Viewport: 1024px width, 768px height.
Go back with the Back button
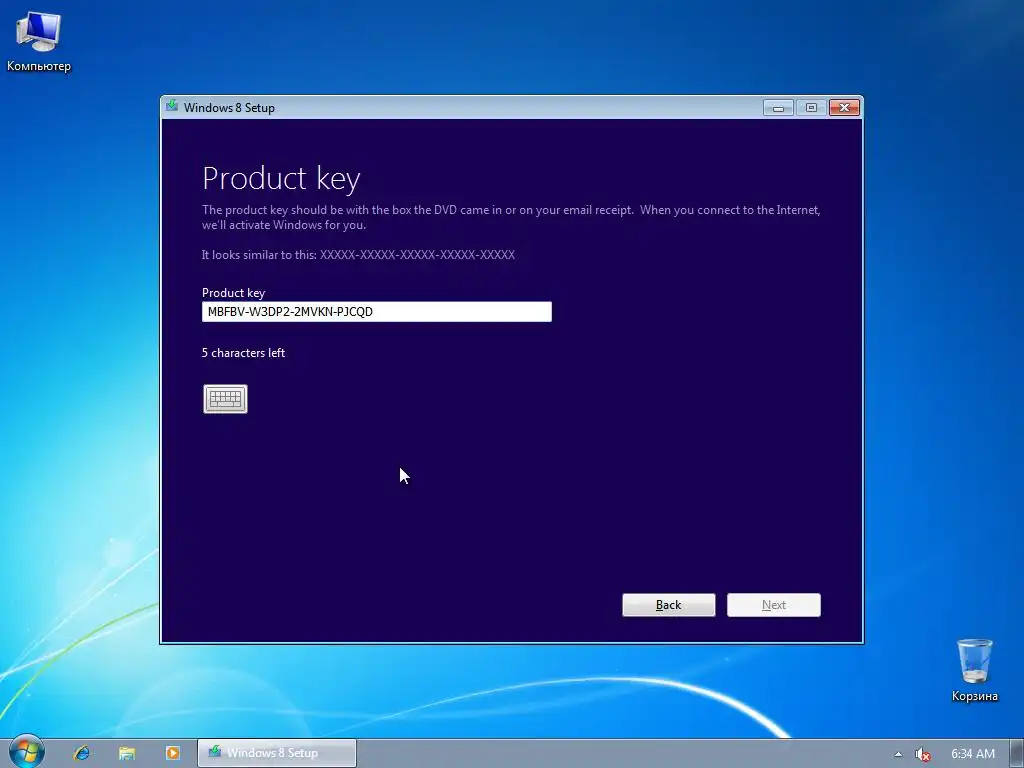tap(669, 605)
